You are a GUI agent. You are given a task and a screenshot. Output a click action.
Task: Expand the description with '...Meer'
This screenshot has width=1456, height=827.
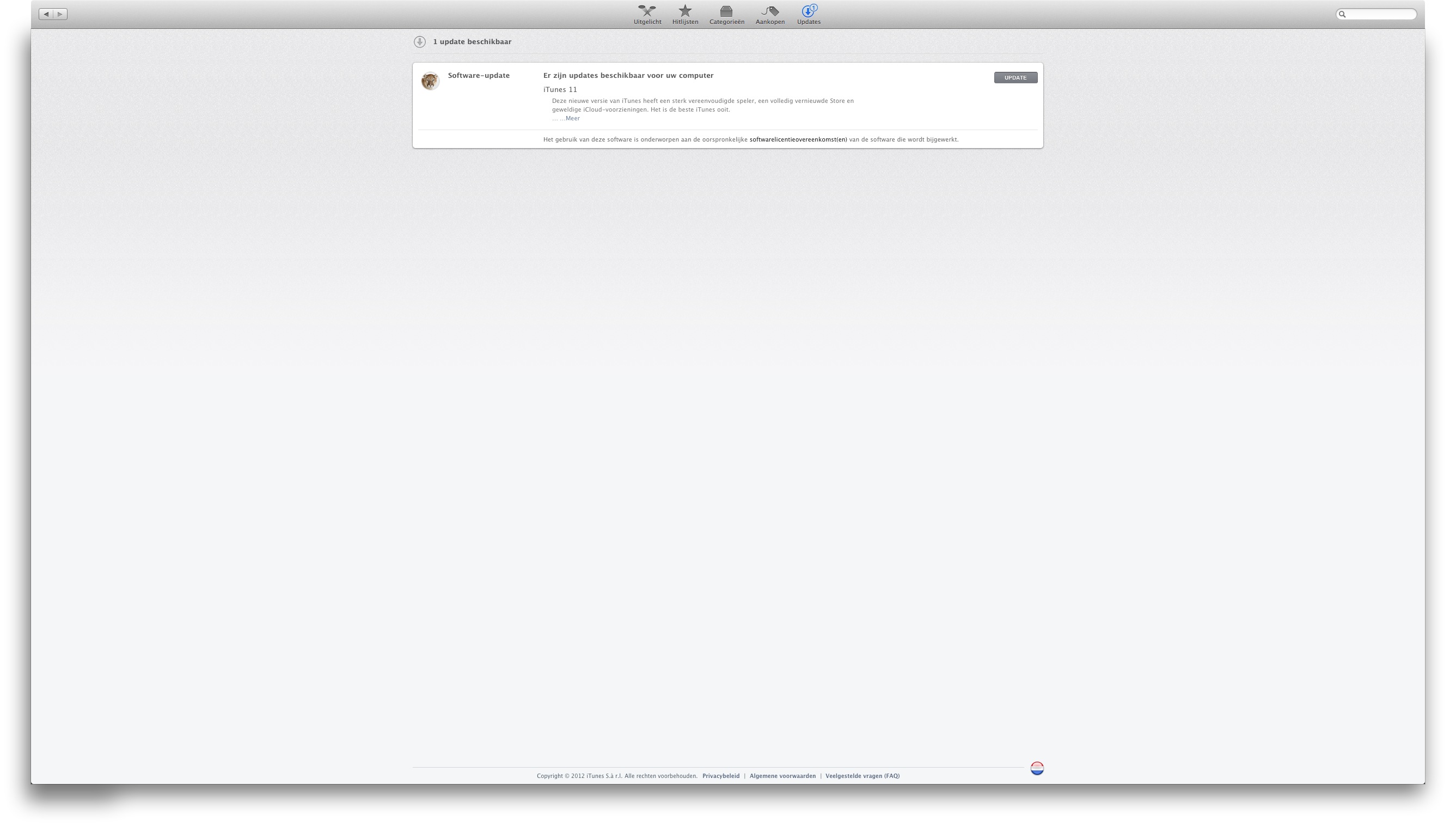pos(572,119)
